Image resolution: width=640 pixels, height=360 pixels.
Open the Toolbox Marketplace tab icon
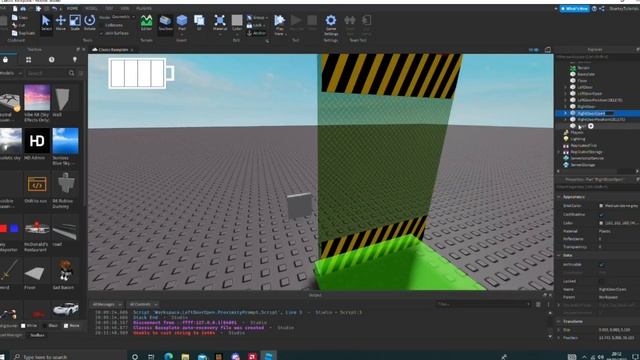[x=5, y=60]
